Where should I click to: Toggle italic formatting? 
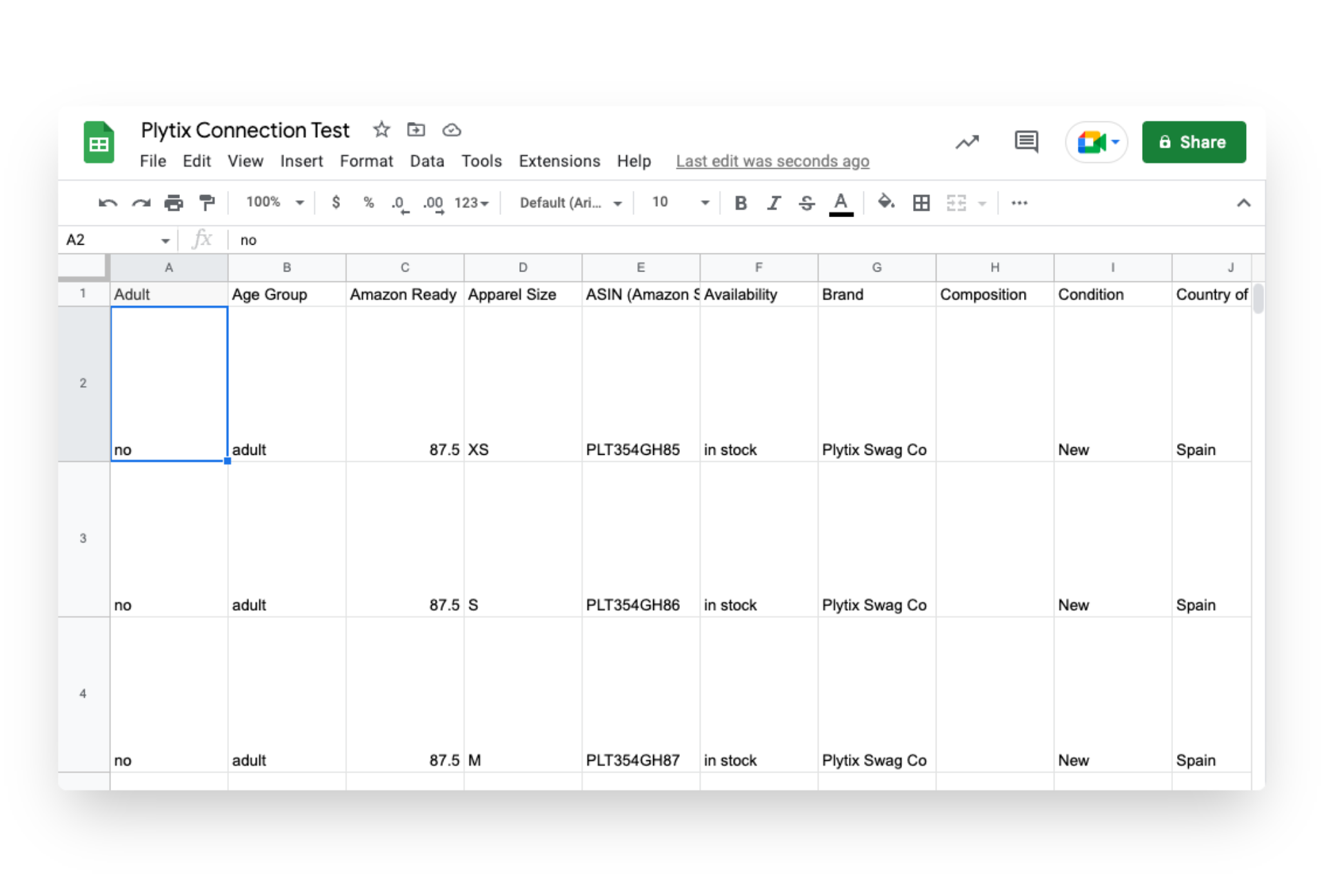coord(774,203)
